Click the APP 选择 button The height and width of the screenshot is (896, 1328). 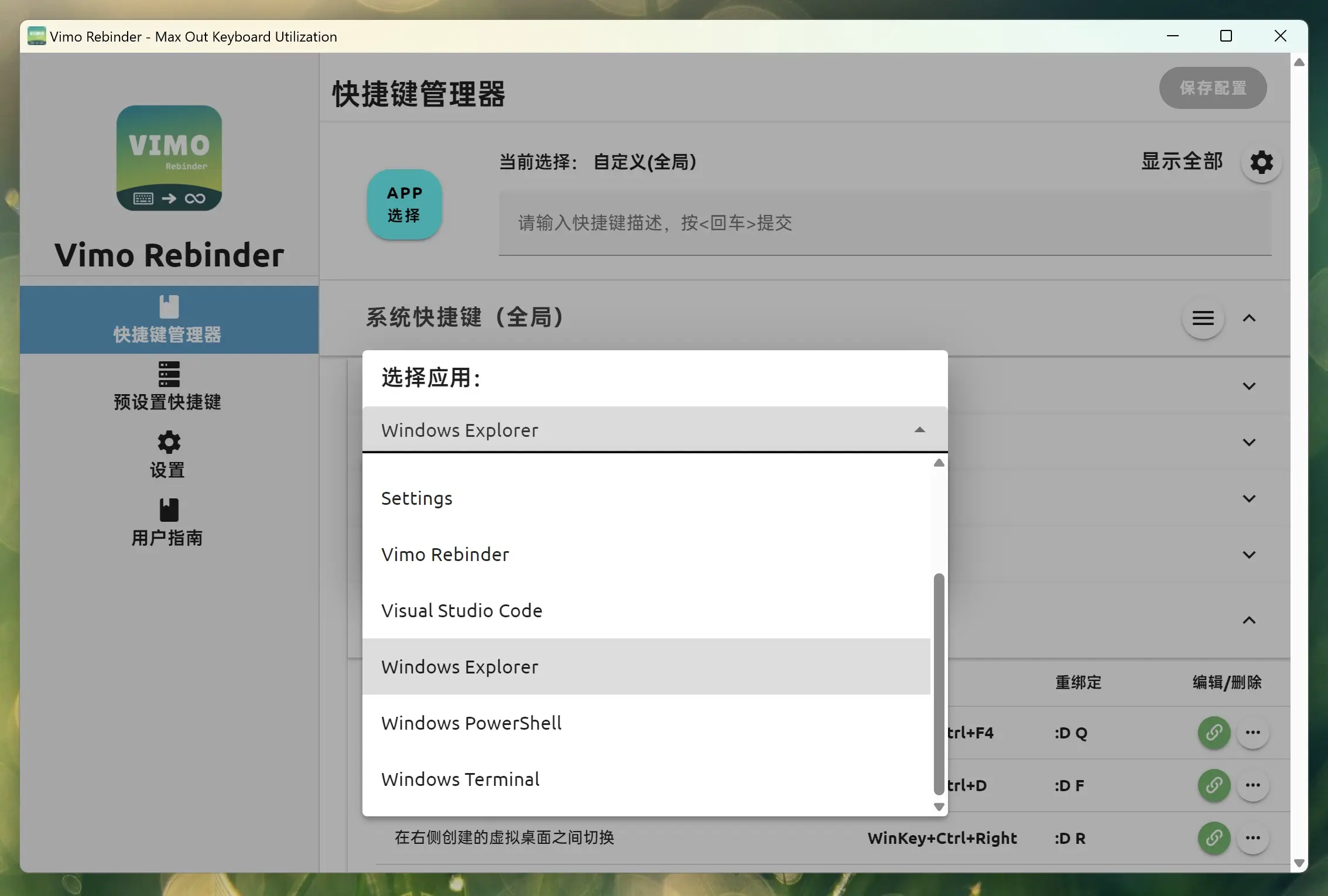(x=404, y=204)
